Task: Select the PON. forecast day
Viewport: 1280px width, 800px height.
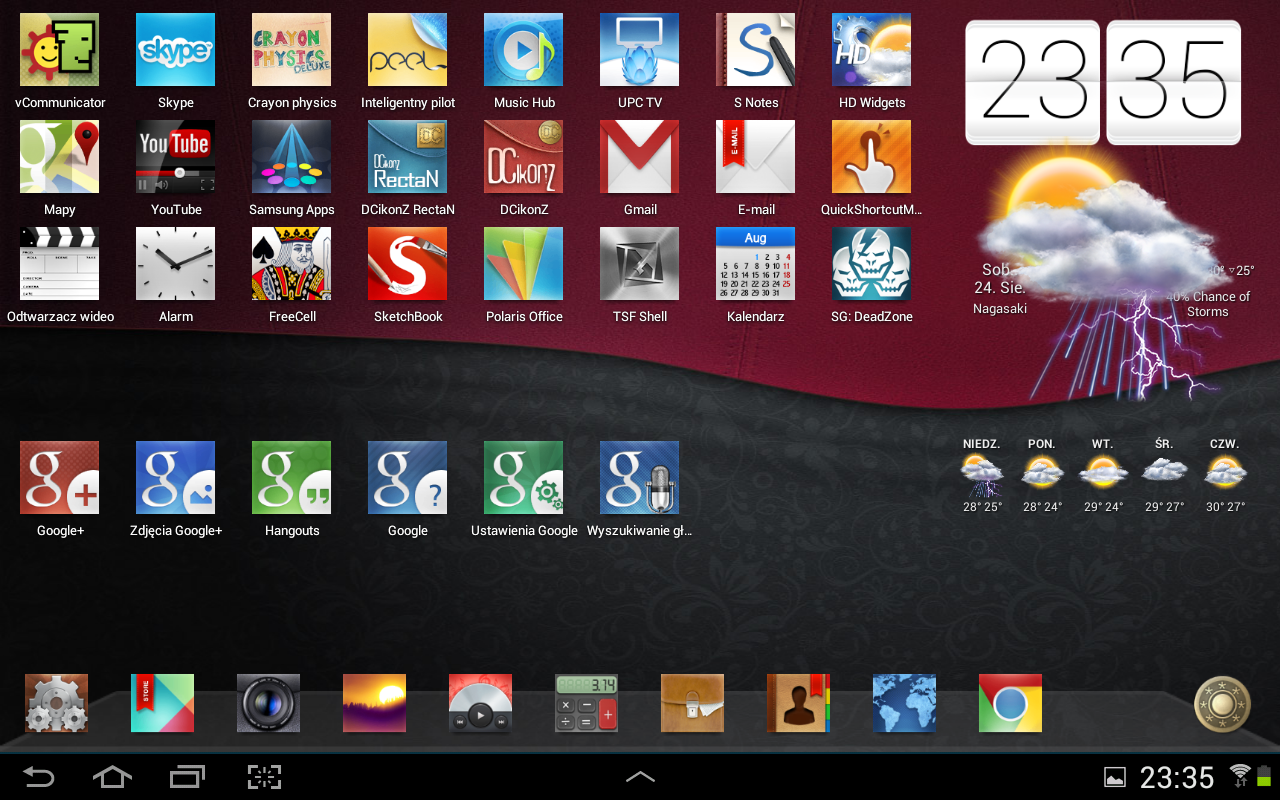Action: 1042,476
